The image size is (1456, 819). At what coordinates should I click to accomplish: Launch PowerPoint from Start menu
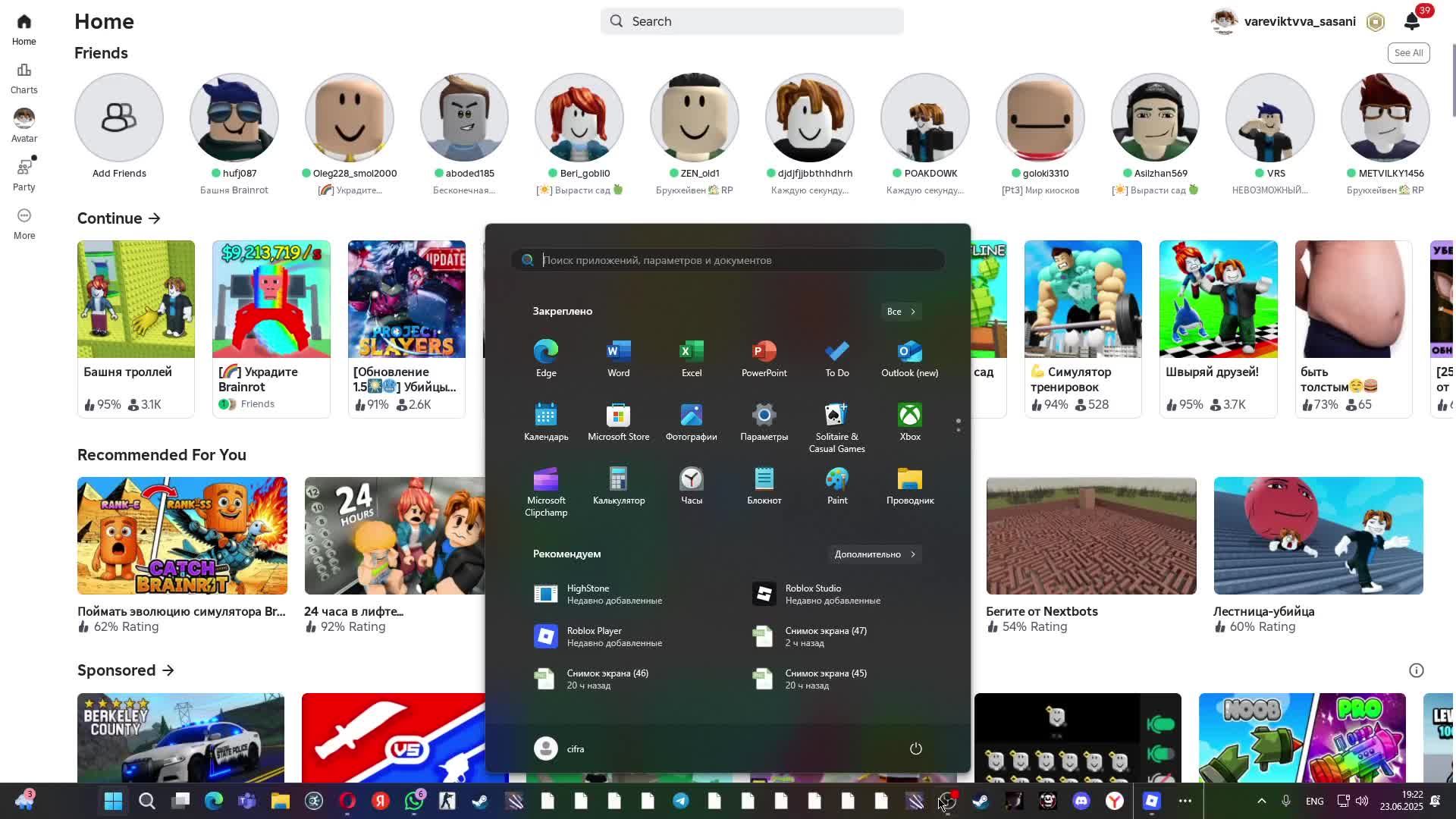(764, 358)
